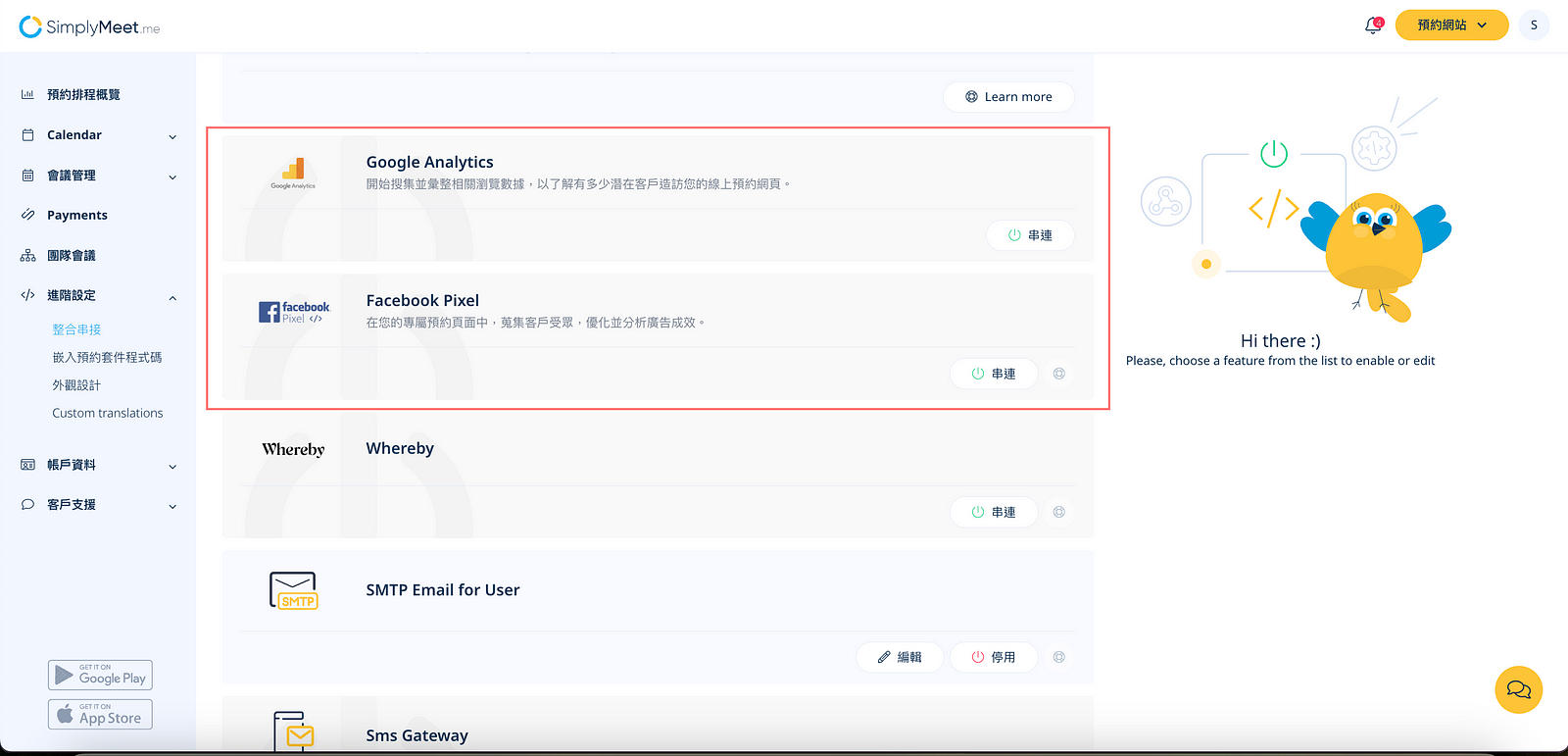This screenshot has width=1568, height=756.
Task: Click the Google Analytics title
Action: (x=429, y=162)
